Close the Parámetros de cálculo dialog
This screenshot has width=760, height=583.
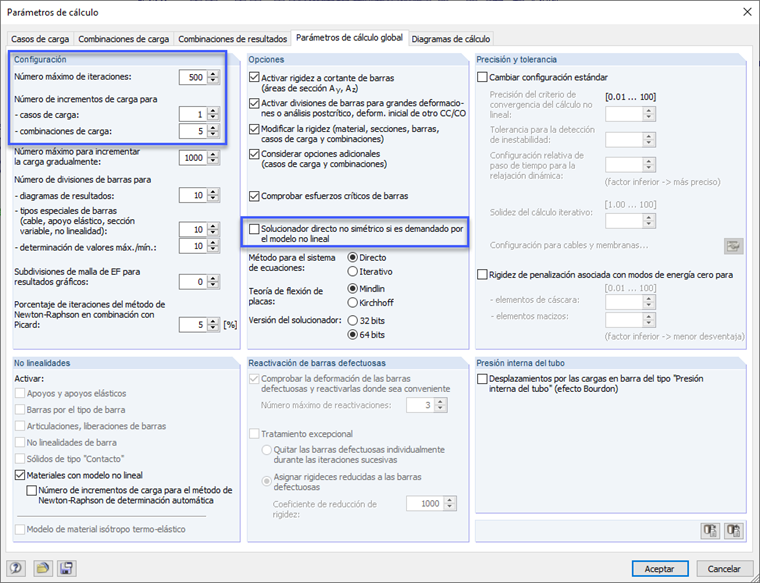tap(747, 12)
